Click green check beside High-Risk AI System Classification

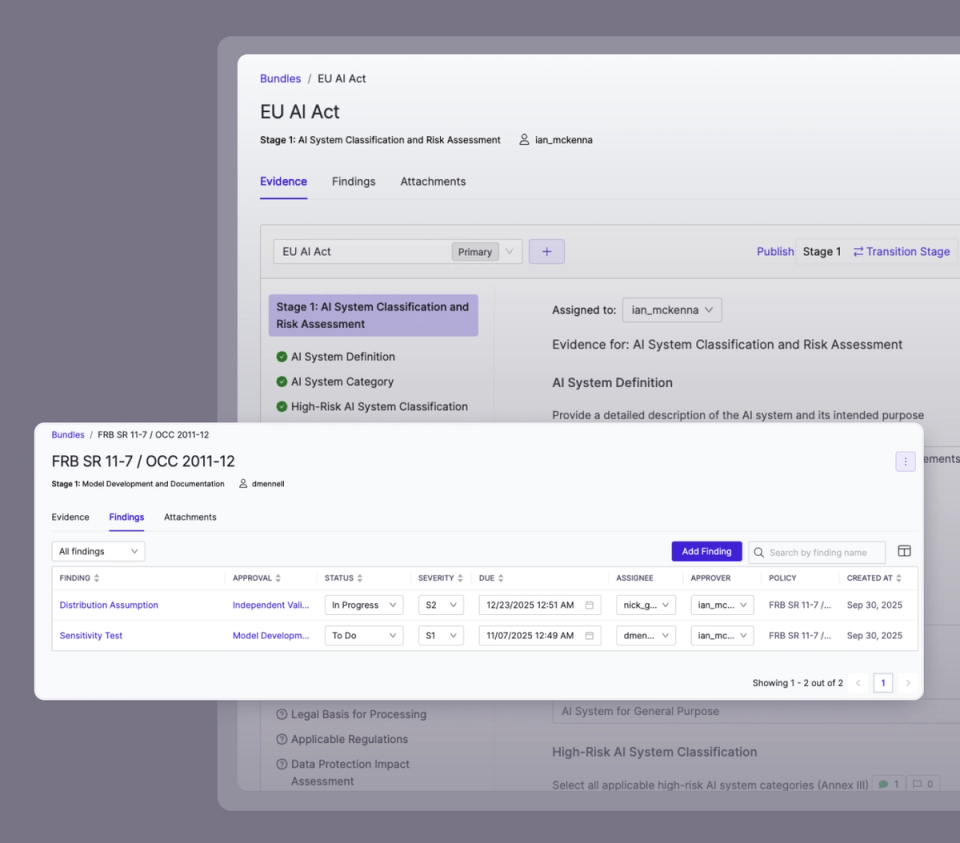[x=282, y=407]
